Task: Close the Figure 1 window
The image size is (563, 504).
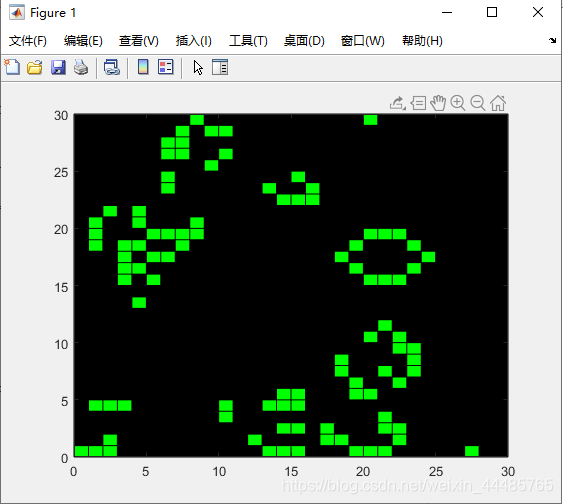Action: click(x=538, y=13)
